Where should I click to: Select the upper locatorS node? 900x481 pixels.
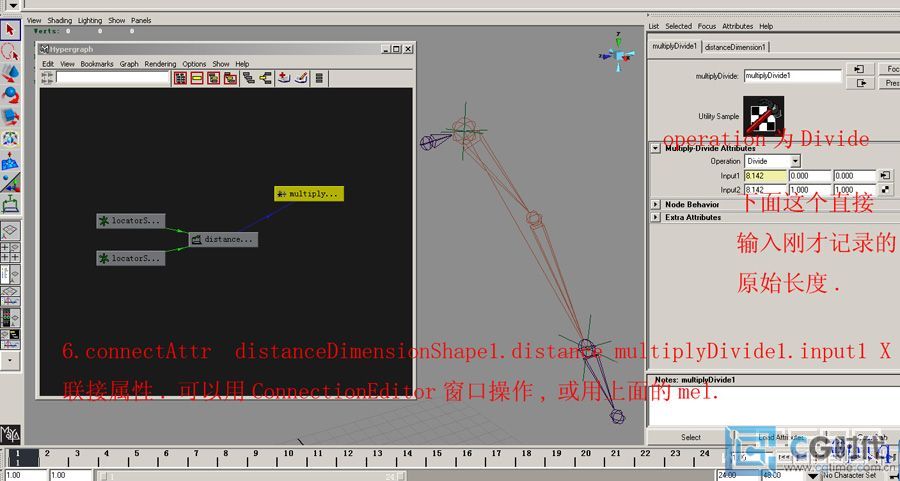(131, 220)
